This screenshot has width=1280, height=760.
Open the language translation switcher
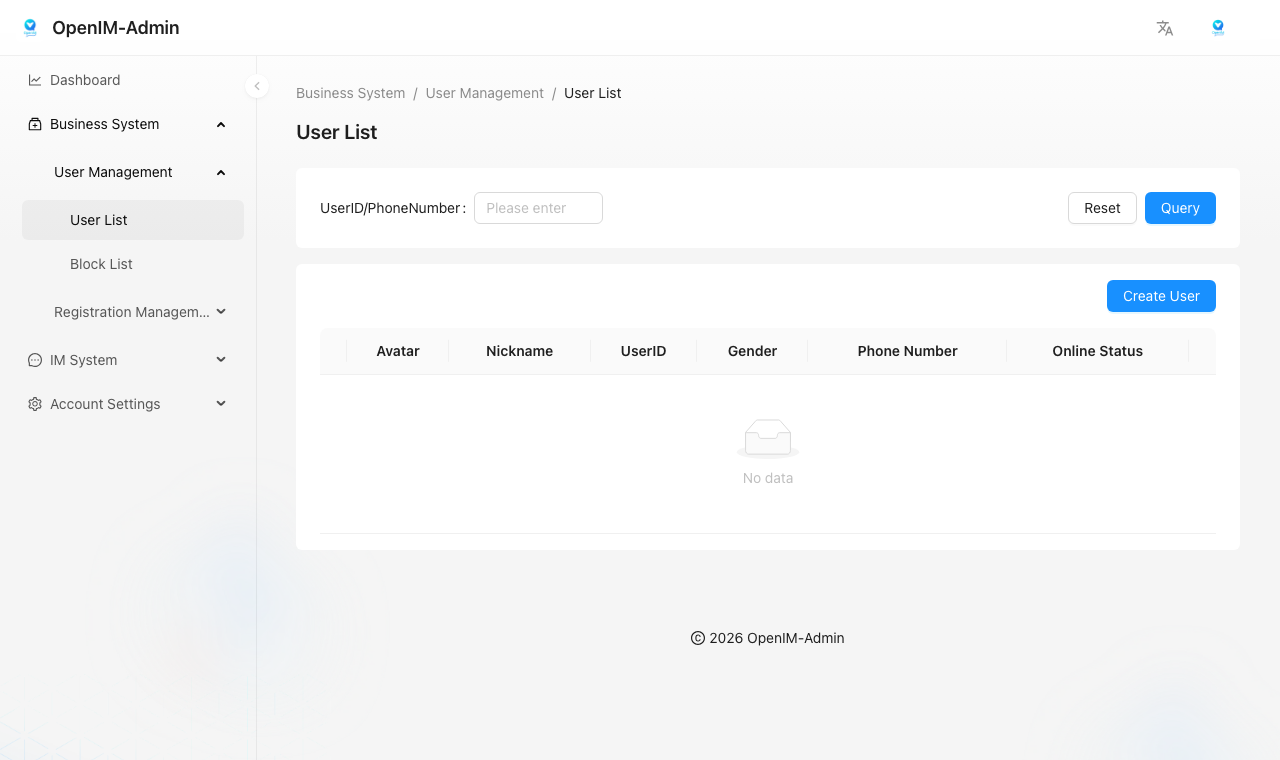point(1164,28)
